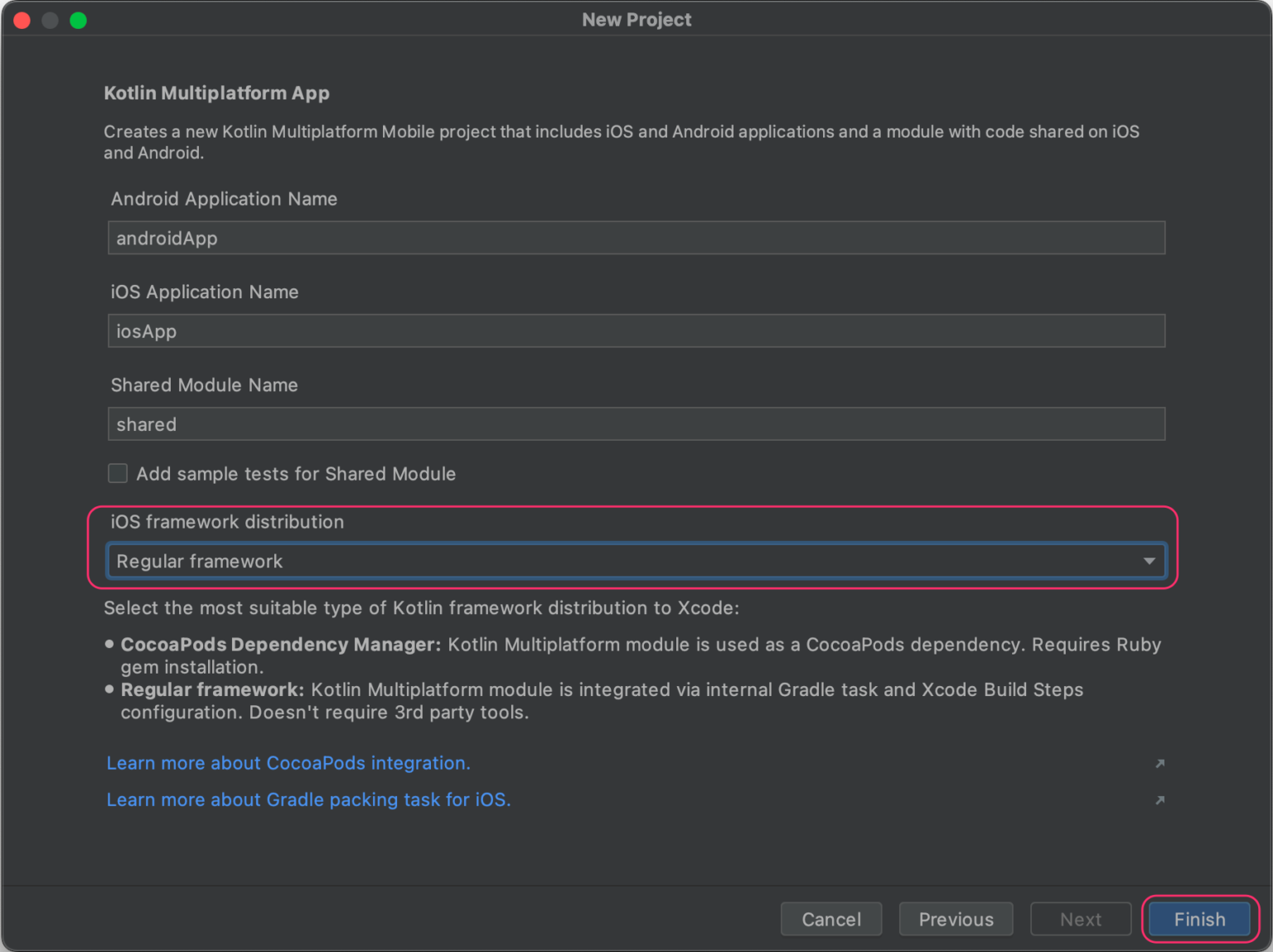Click the green maximize window button
This screenshot has width=1273, height=952.
click(x=78, y=21)
